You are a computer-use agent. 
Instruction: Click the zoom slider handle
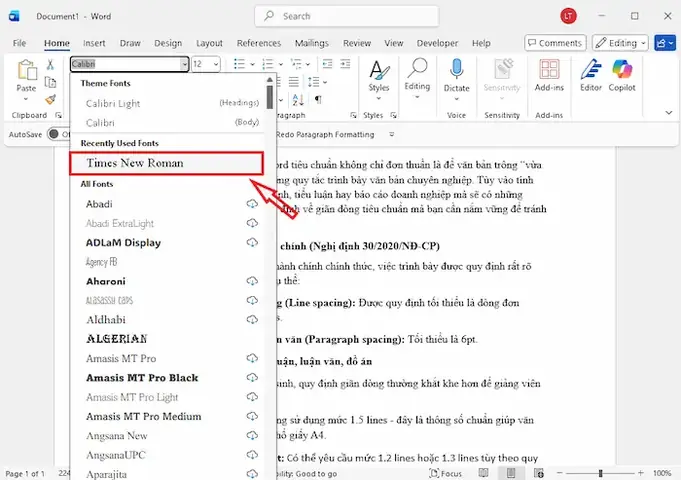[x=601, y=473]
